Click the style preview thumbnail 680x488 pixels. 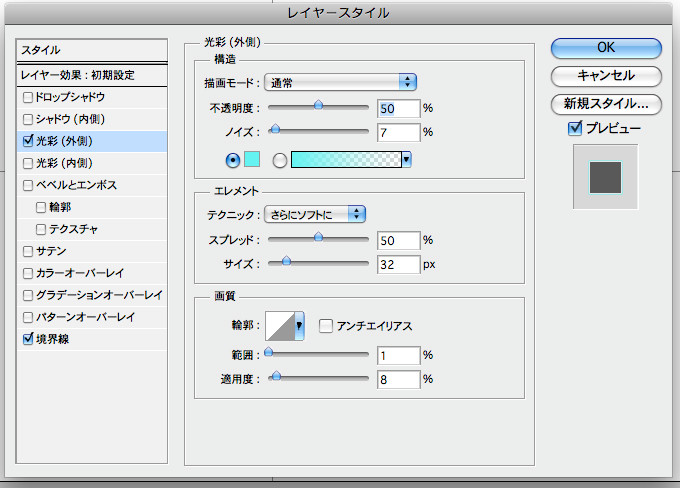point(605,176)
